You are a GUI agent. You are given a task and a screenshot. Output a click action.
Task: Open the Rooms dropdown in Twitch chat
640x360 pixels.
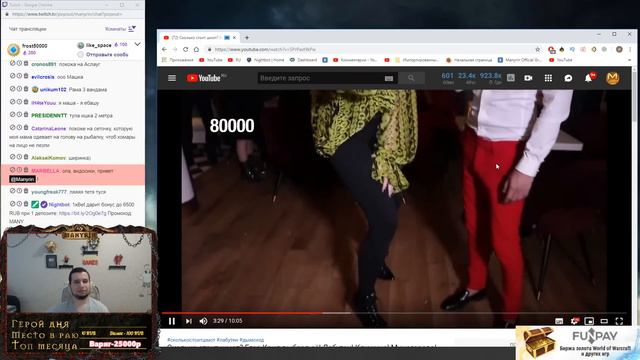click(120, 29)
